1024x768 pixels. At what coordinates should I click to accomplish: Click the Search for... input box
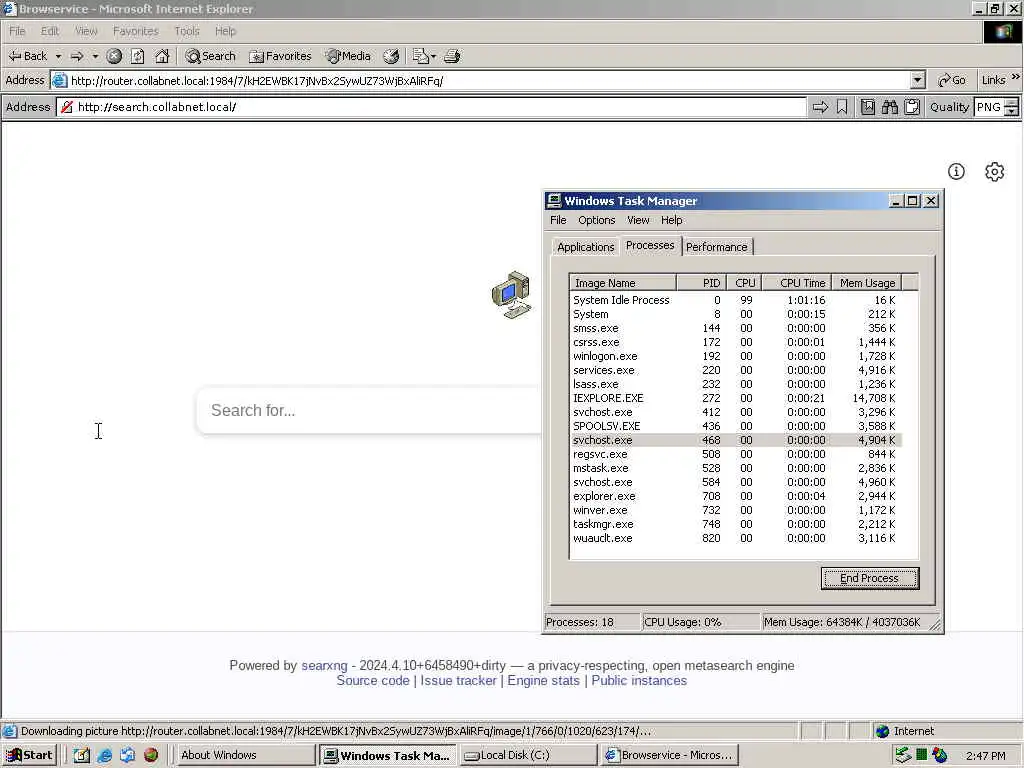pos(369,411)
